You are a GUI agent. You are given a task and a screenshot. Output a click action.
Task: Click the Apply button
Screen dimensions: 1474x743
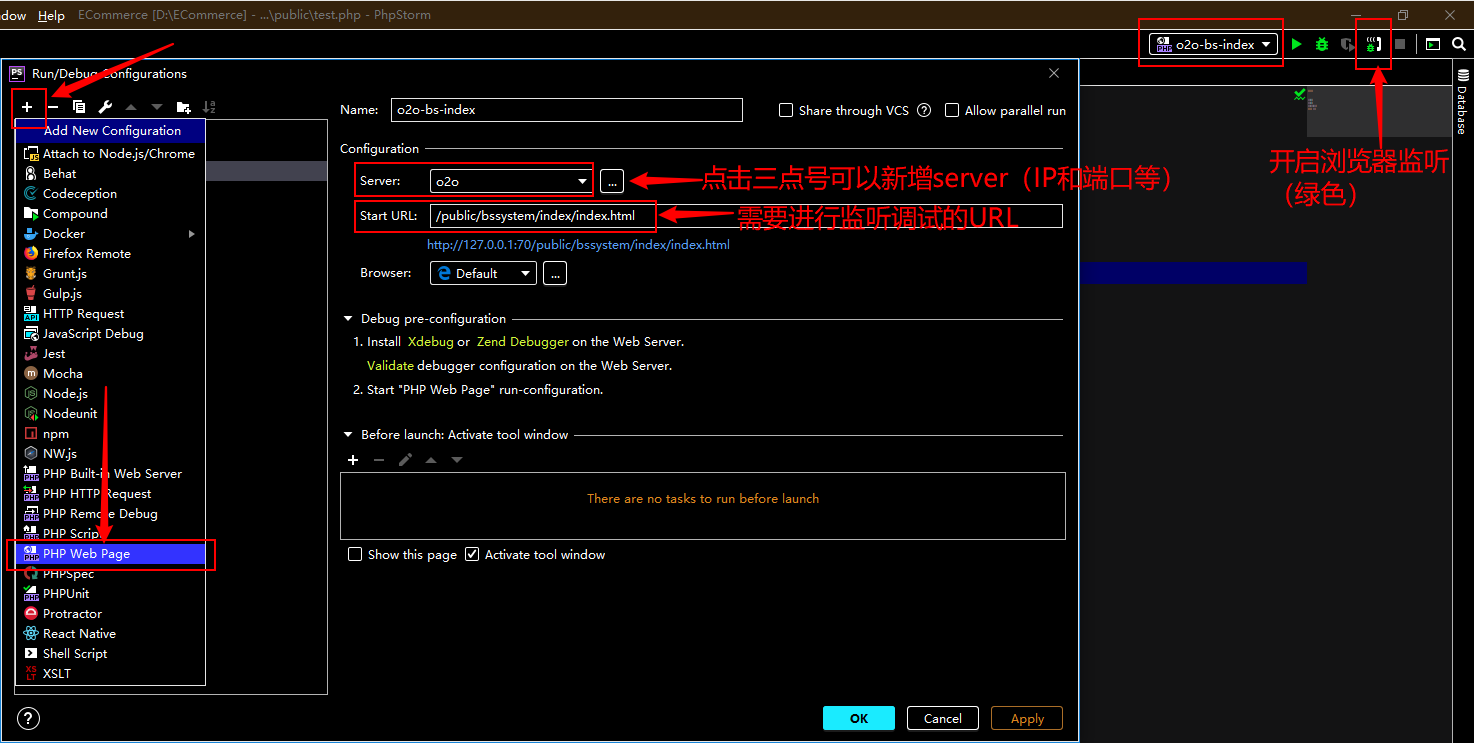[1027, 718]
